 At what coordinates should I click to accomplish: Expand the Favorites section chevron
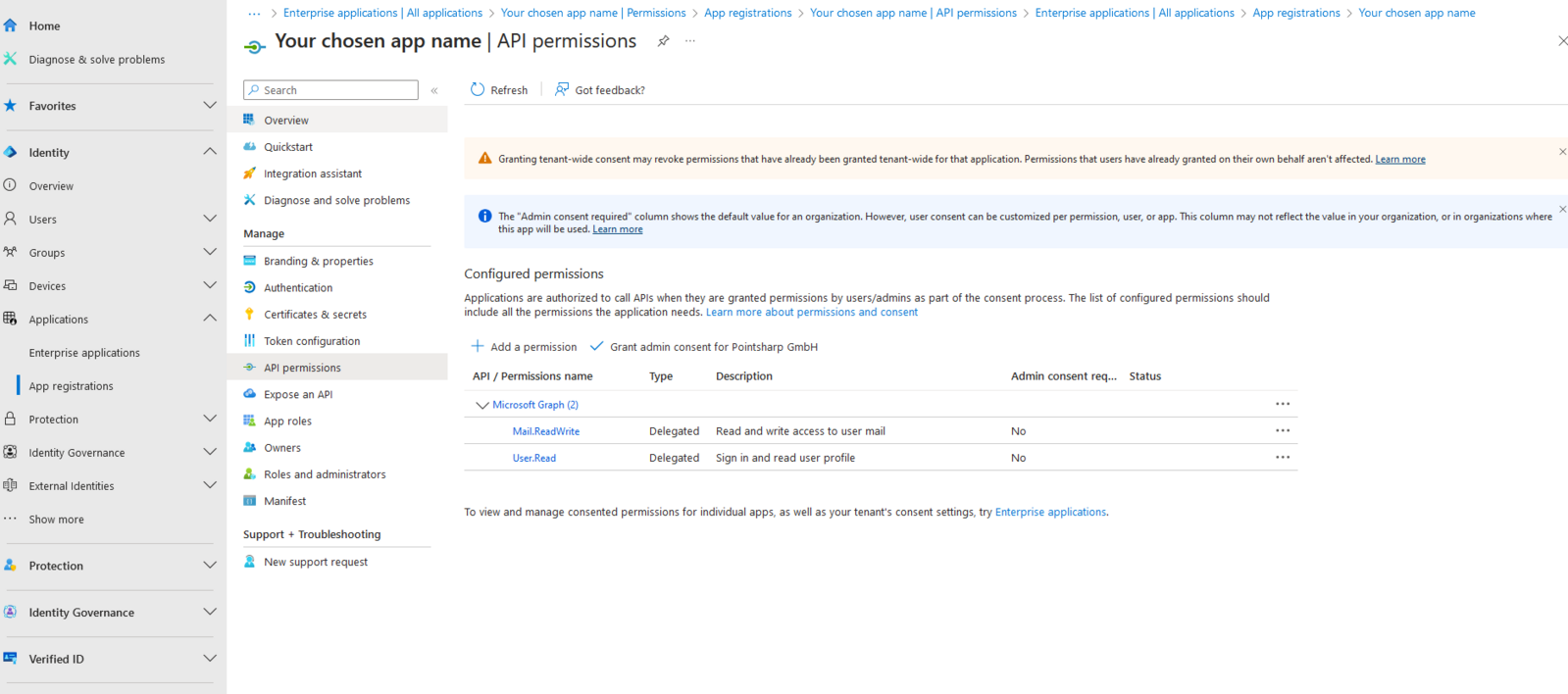coord(210,105)
